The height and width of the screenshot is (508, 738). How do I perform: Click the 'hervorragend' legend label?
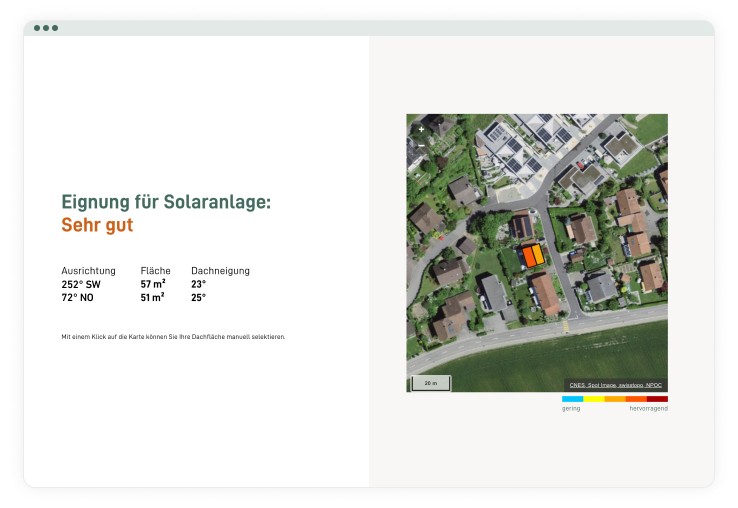pos(648,409)
